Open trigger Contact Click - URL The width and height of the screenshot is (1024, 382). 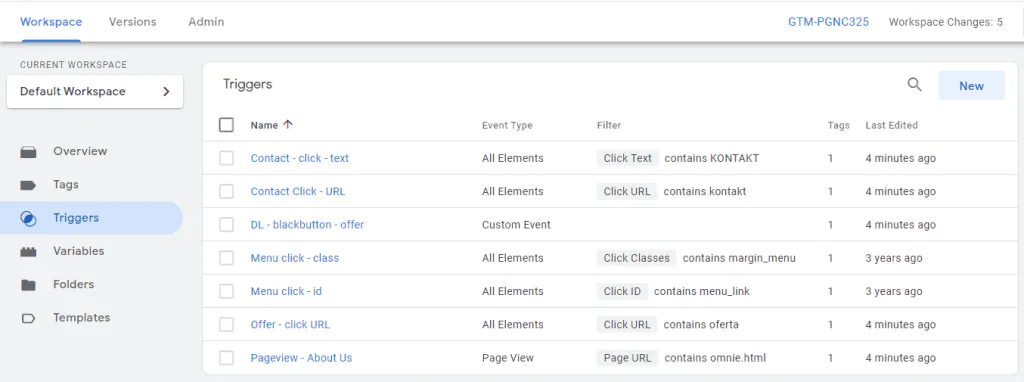298,191
